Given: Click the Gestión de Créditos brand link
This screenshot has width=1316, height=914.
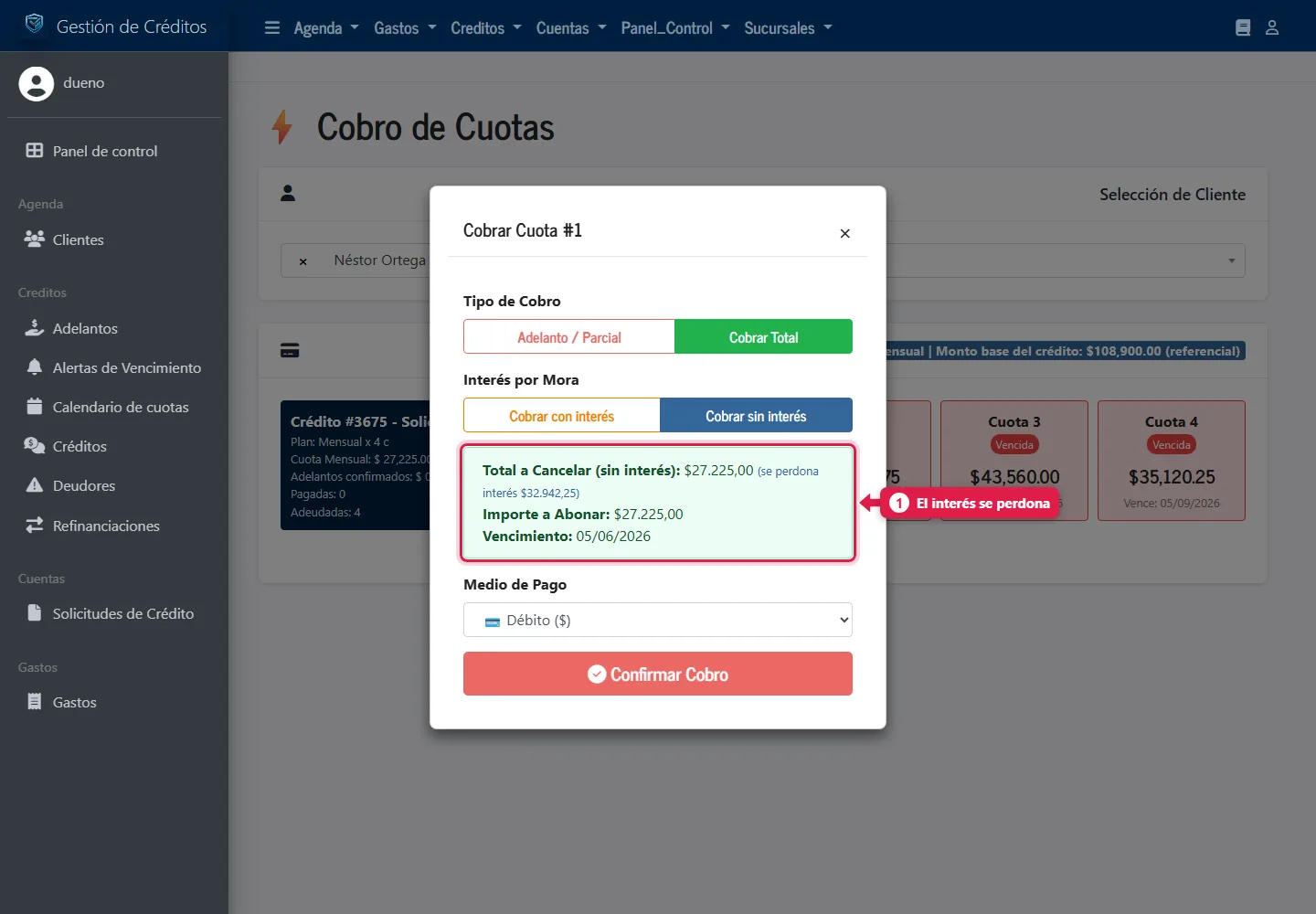Looking at the screenshot, I should coord(132,27).
